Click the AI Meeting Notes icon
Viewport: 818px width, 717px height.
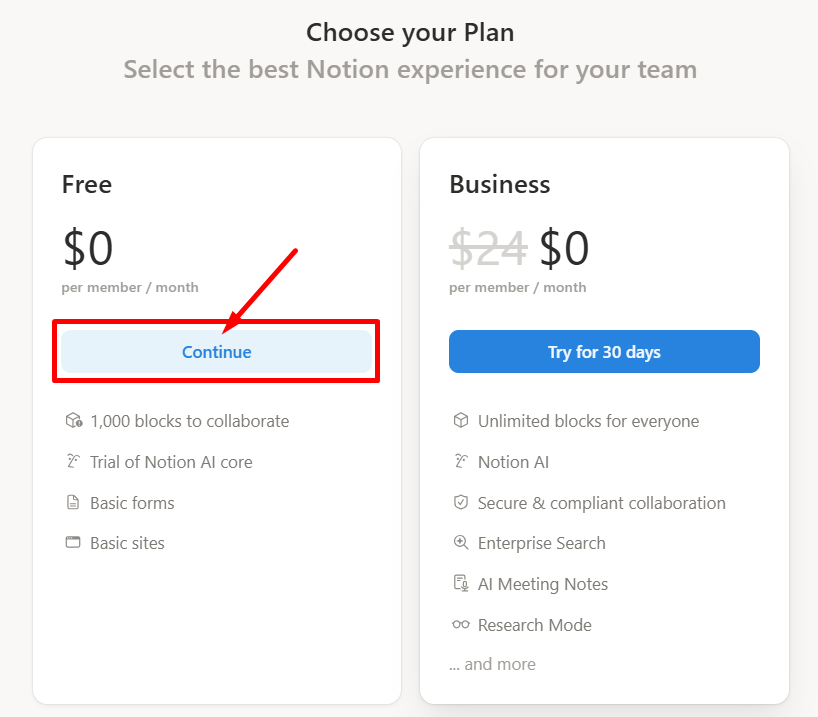[461, 584]
